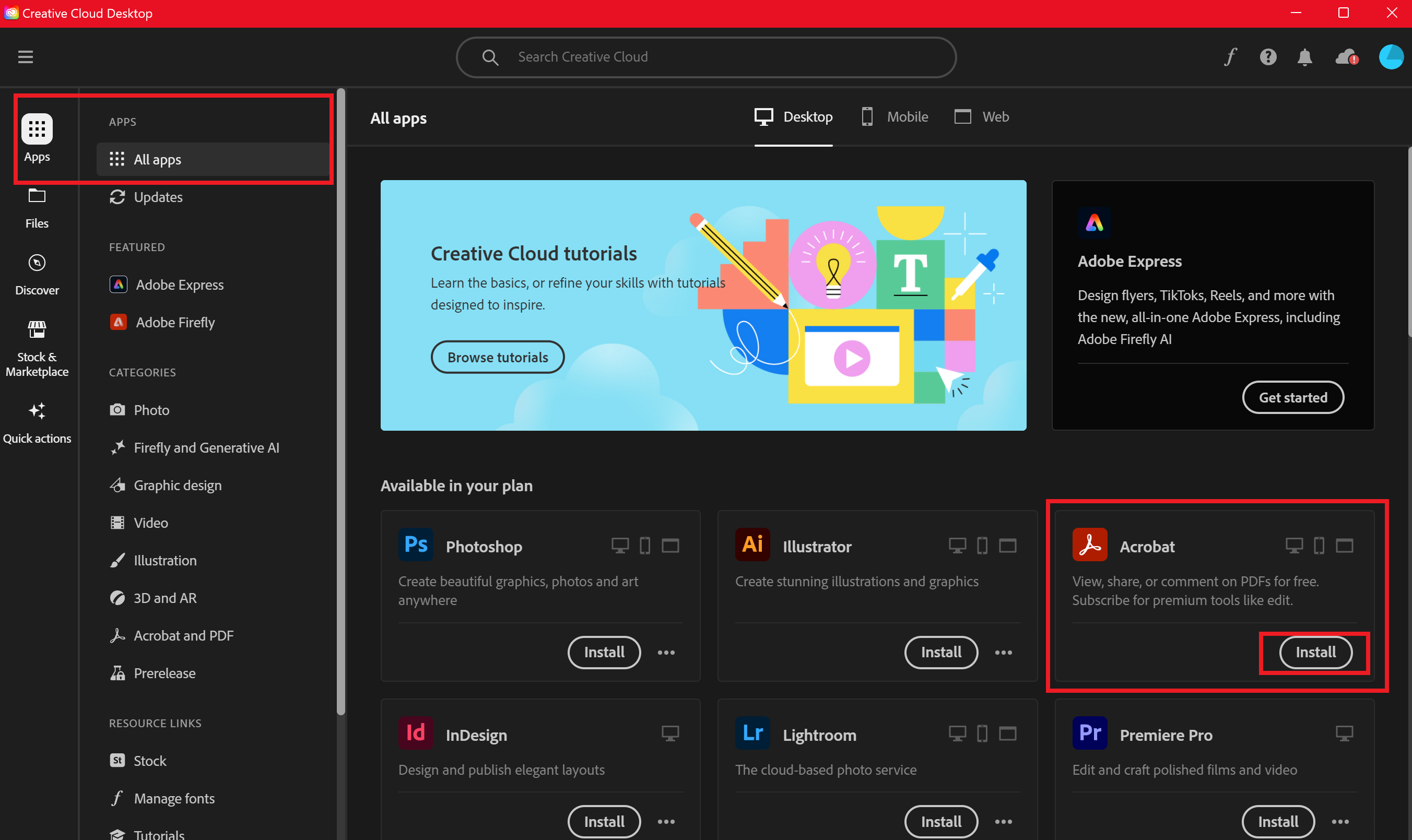The width and height of the screenshot is (1412, 840).
Task: Open Stock & Marketplace in left rail
Action: tap(38, 348)
